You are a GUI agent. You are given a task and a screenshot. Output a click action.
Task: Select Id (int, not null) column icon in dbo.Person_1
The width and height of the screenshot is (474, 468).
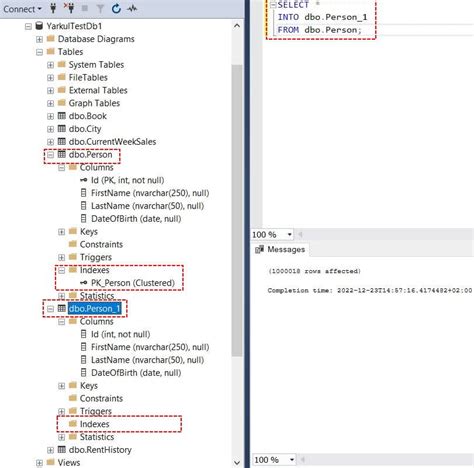click(x=84, y=334)
